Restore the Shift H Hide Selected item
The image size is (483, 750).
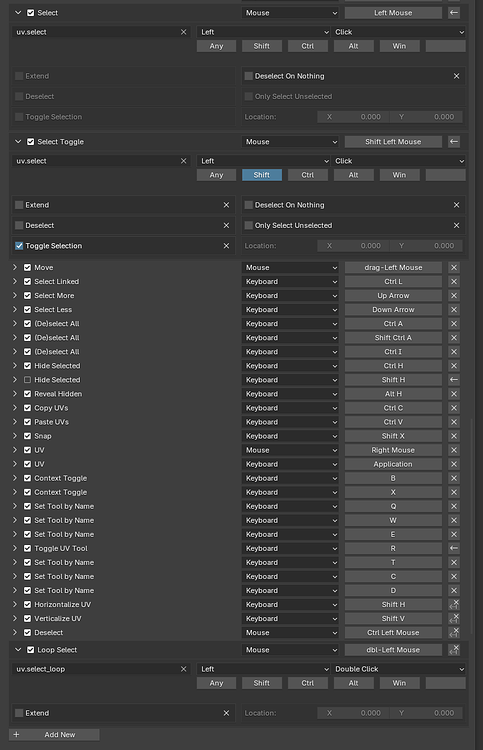(x=454, y=380)
